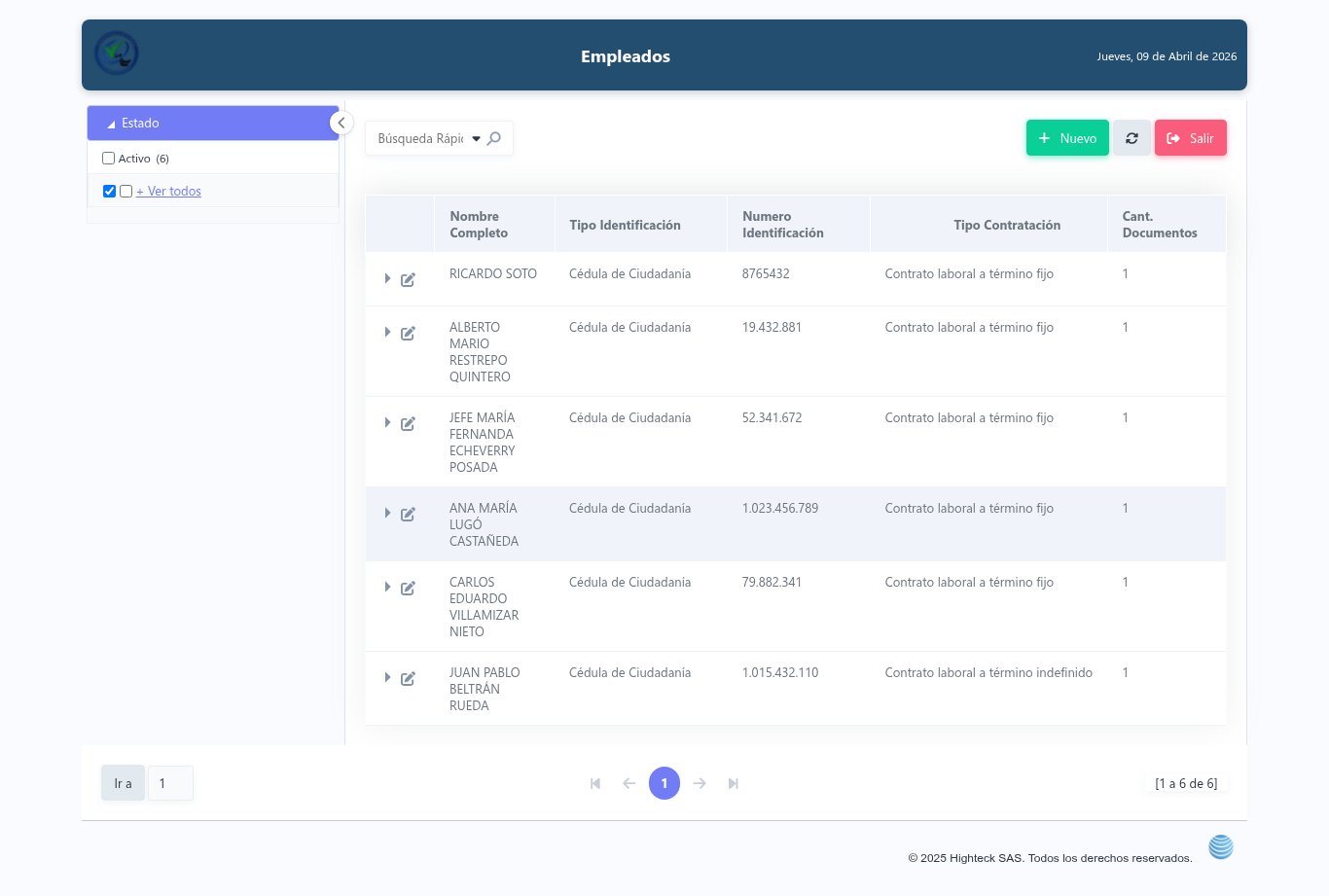Viewport: 1329px width, 896px height.
Task: Uncheck the checked box beside Ver todos
Action: (109, 191)
